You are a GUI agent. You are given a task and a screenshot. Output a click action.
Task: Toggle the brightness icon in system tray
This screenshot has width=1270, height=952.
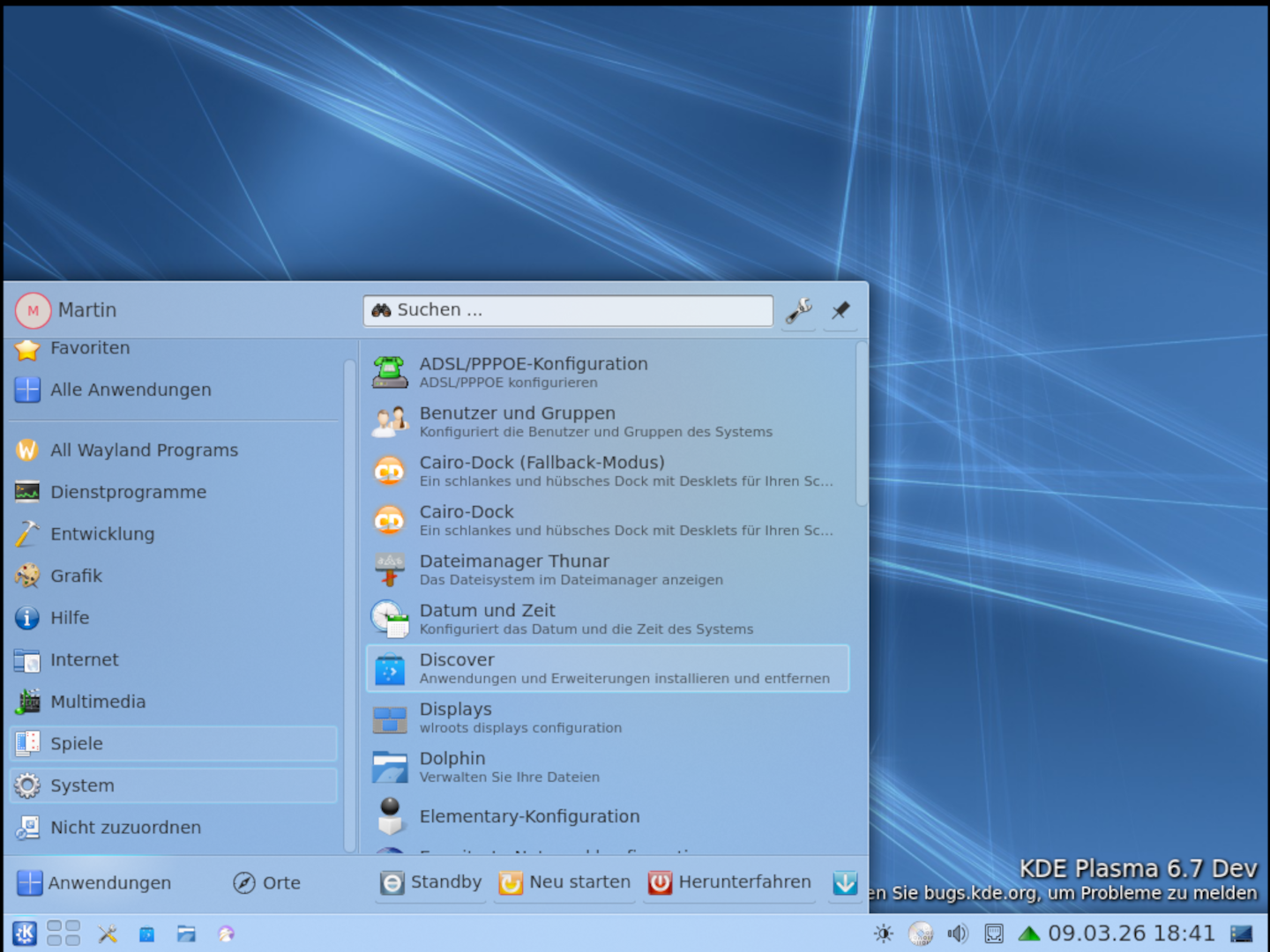(883, 933)
